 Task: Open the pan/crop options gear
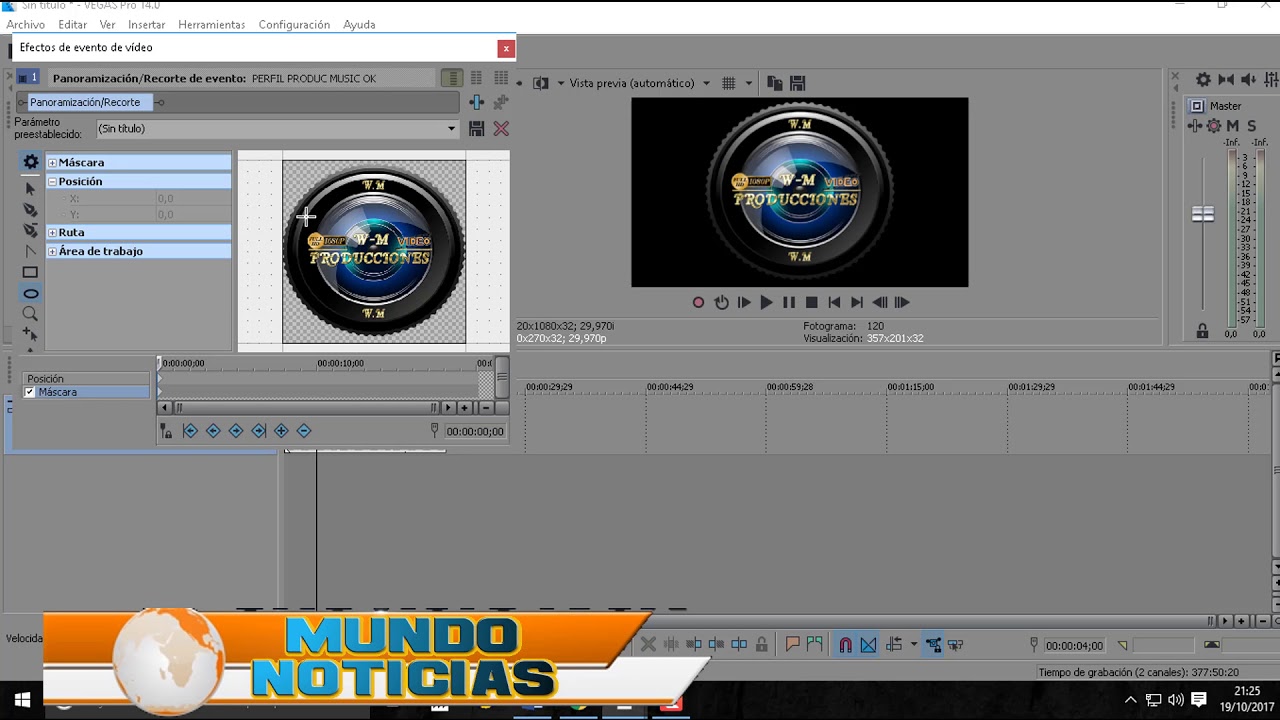coord(30,162)
